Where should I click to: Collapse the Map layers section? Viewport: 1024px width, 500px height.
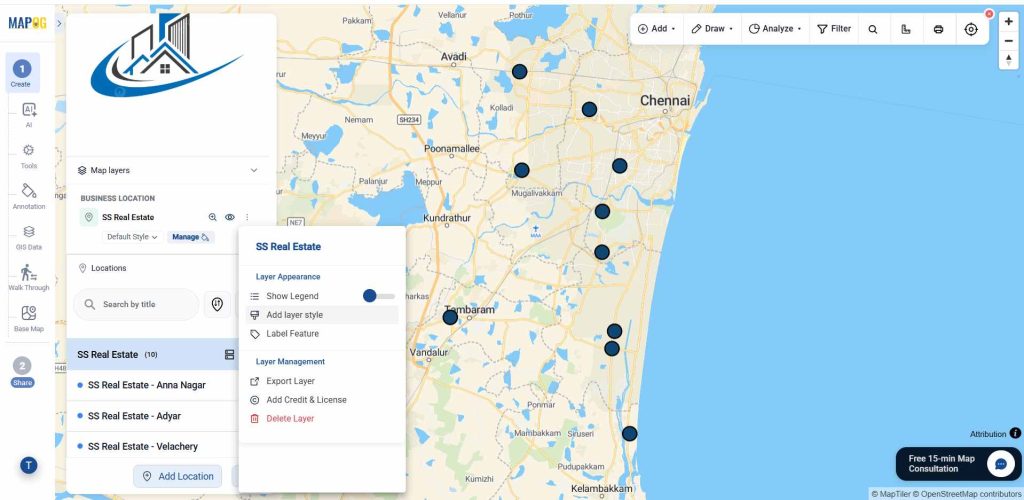[x=254, y=170]
